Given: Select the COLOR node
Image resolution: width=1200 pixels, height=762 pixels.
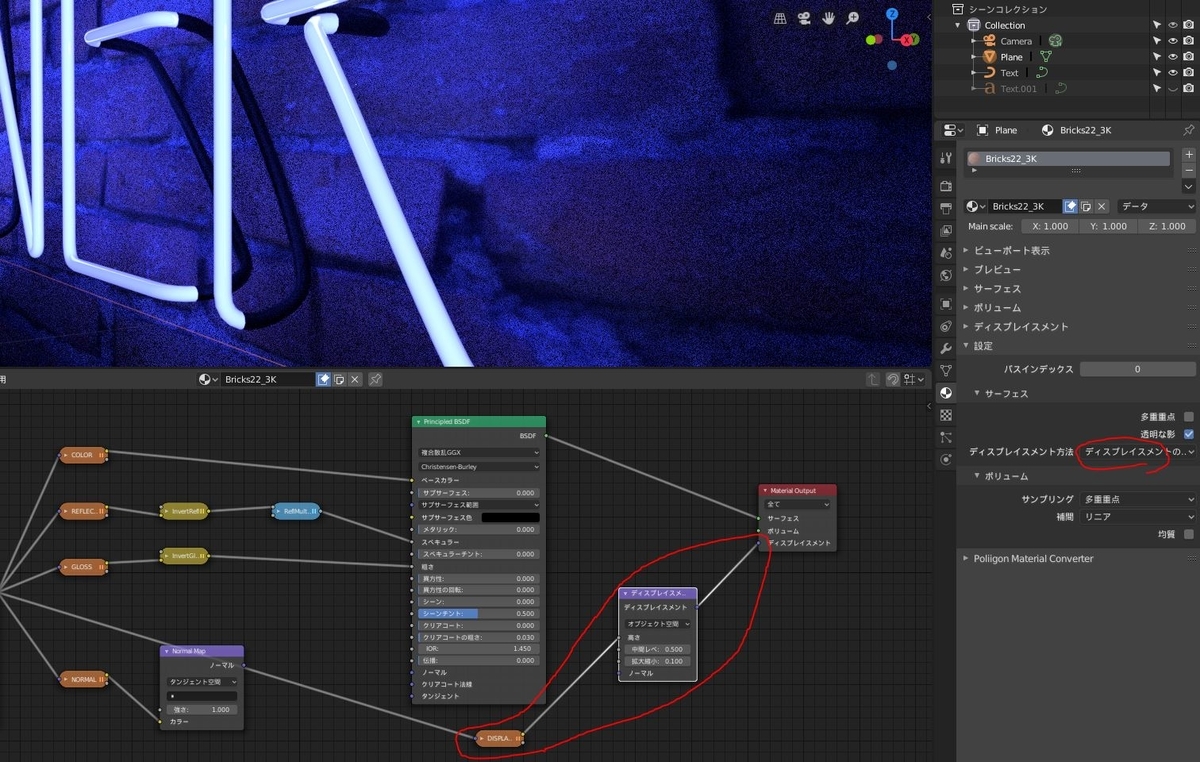Looking at the screenshot, I should pos(83,455).
